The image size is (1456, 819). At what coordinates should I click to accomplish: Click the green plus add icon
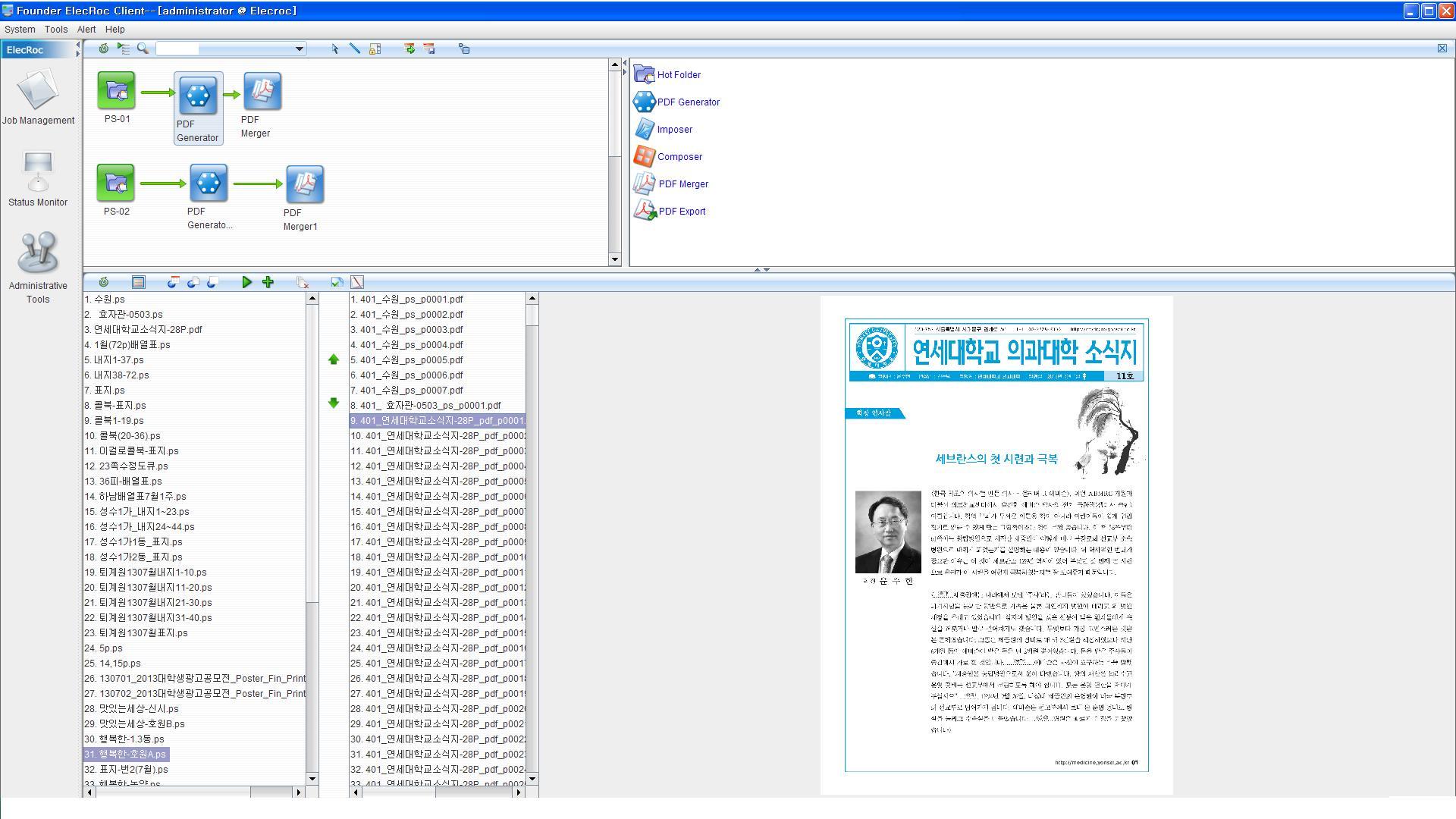click(268, 282)
